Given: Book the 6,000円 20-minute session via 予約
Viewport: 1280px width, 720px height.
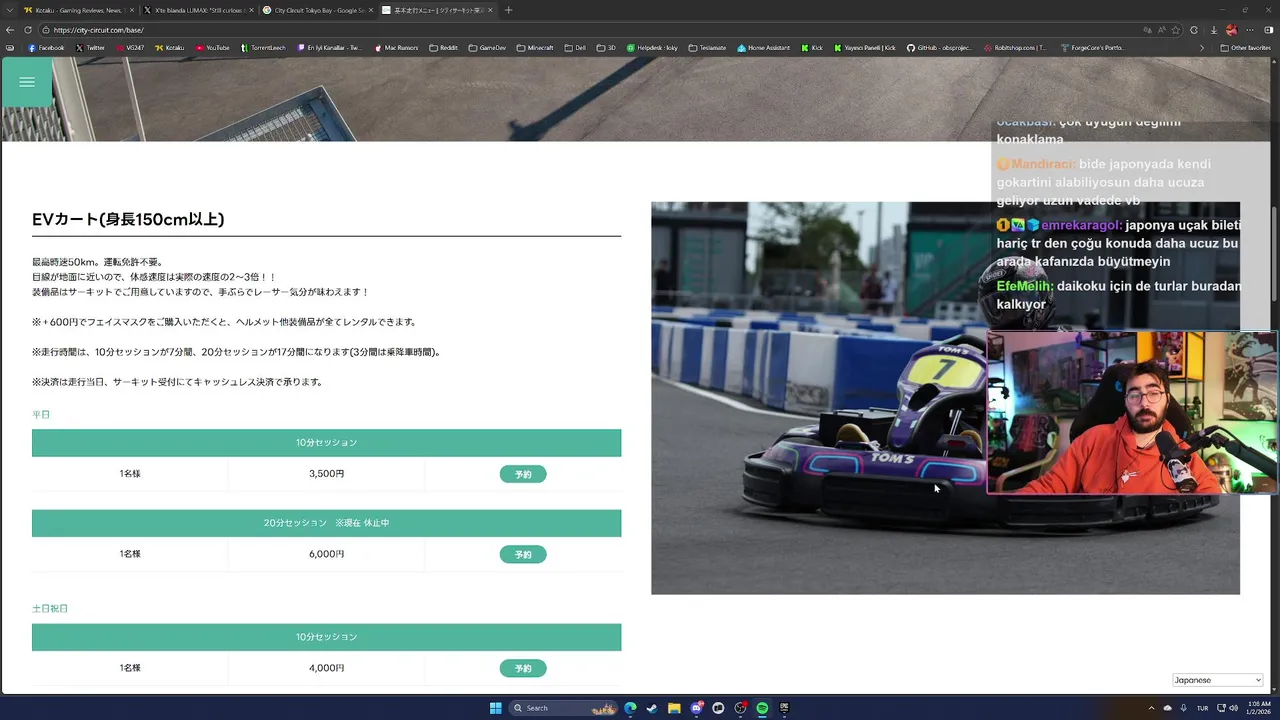Looking at the screenshot, I should coord(523,554).
